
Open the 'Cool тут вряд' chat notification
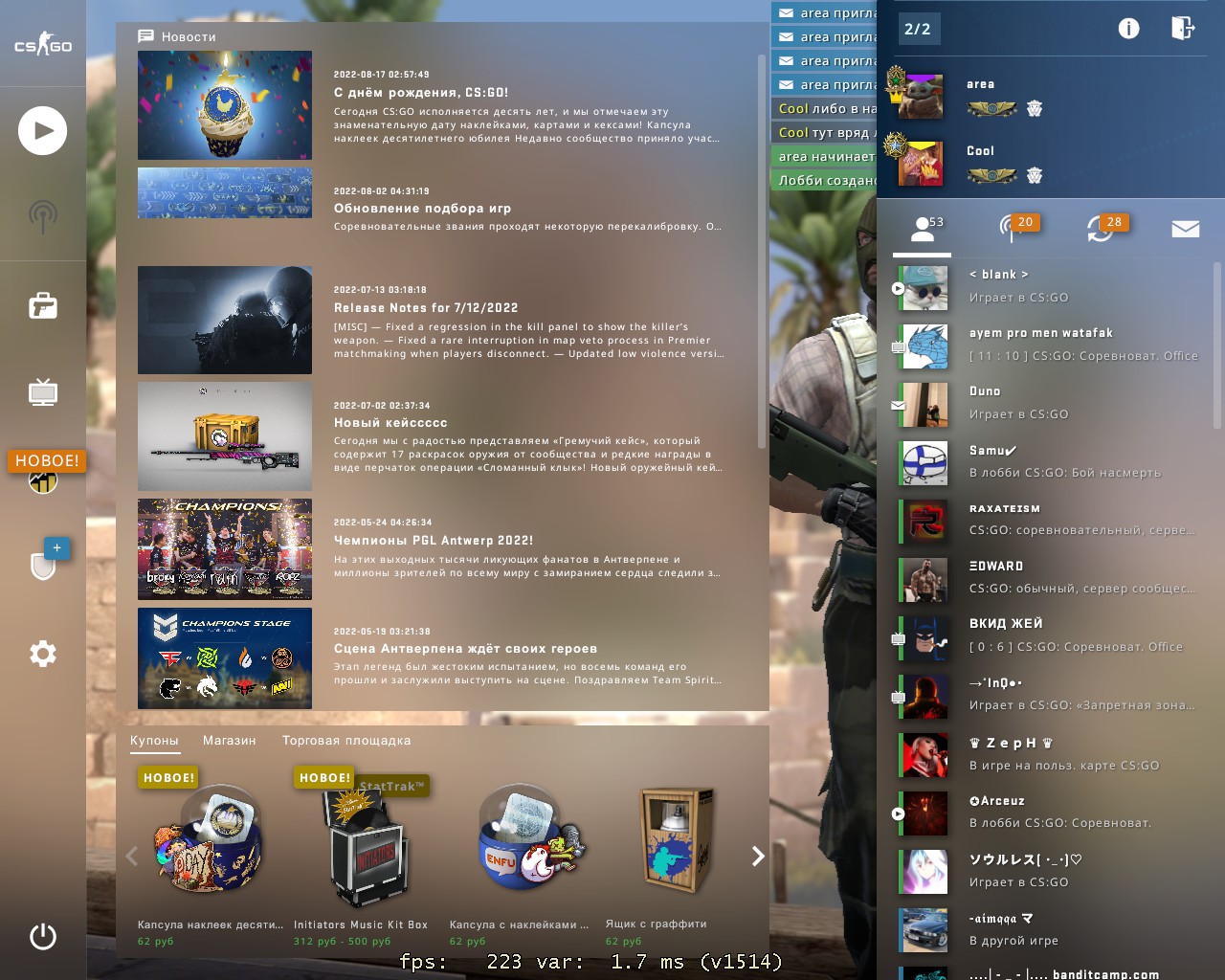pos(824,133)
